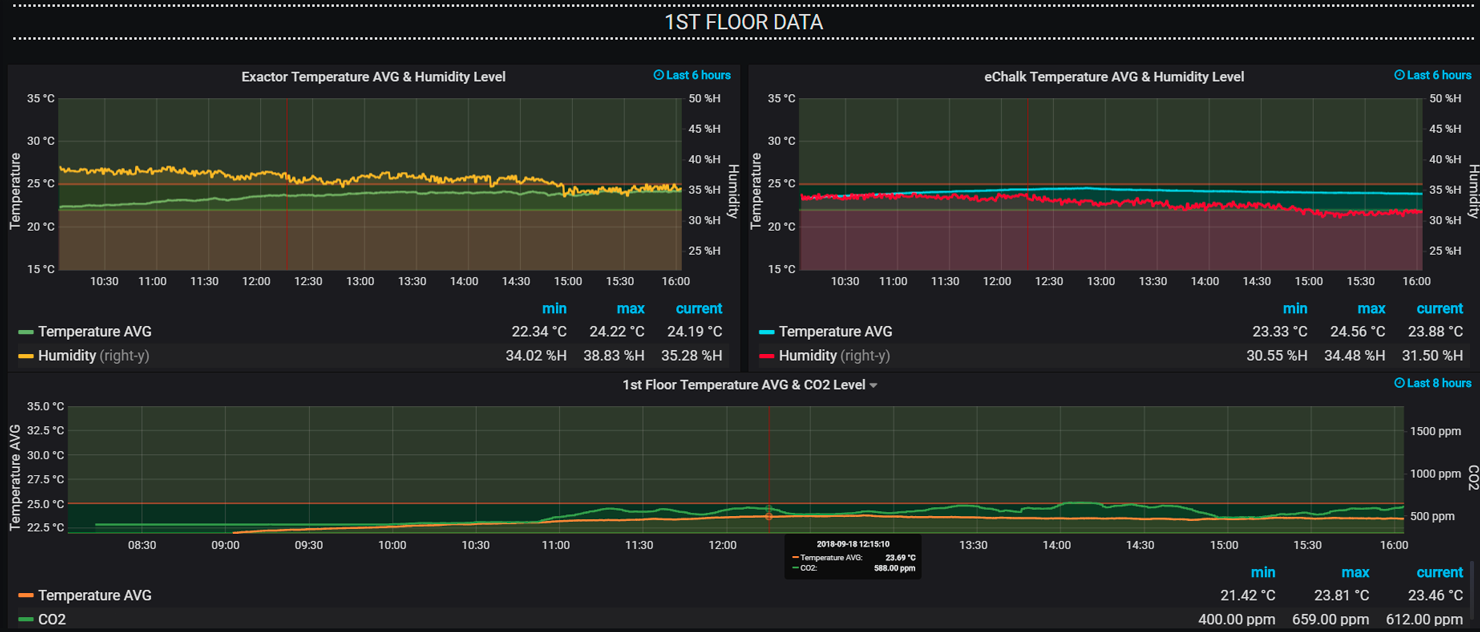Screen dimensions: 1480x632
Task: Click the CO2 current value 612.00 ppm
Action: click(1424, 619)
